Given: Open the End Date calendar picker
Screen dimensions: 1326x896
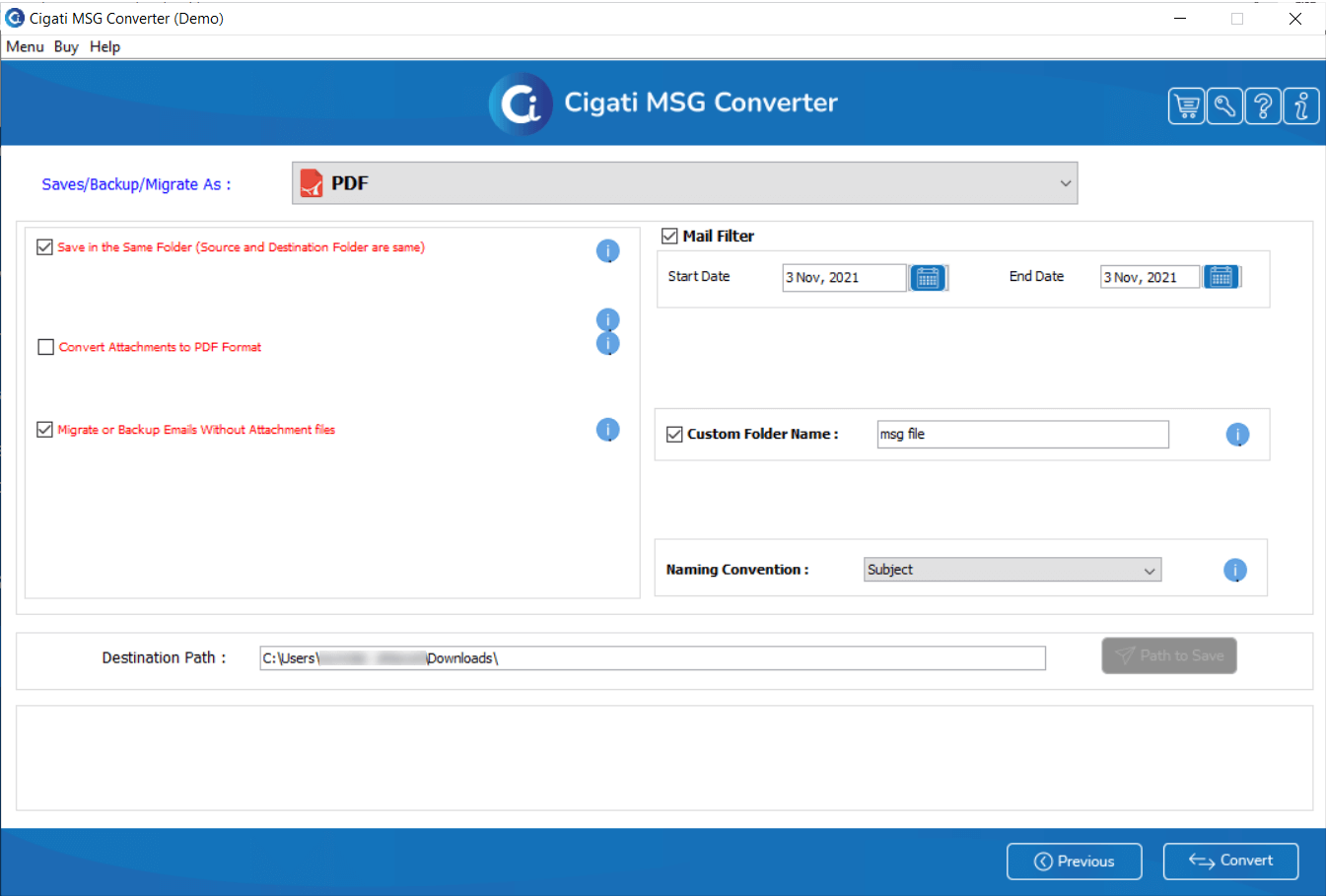Looking at the screenshot, I should tap(1221, 277).
